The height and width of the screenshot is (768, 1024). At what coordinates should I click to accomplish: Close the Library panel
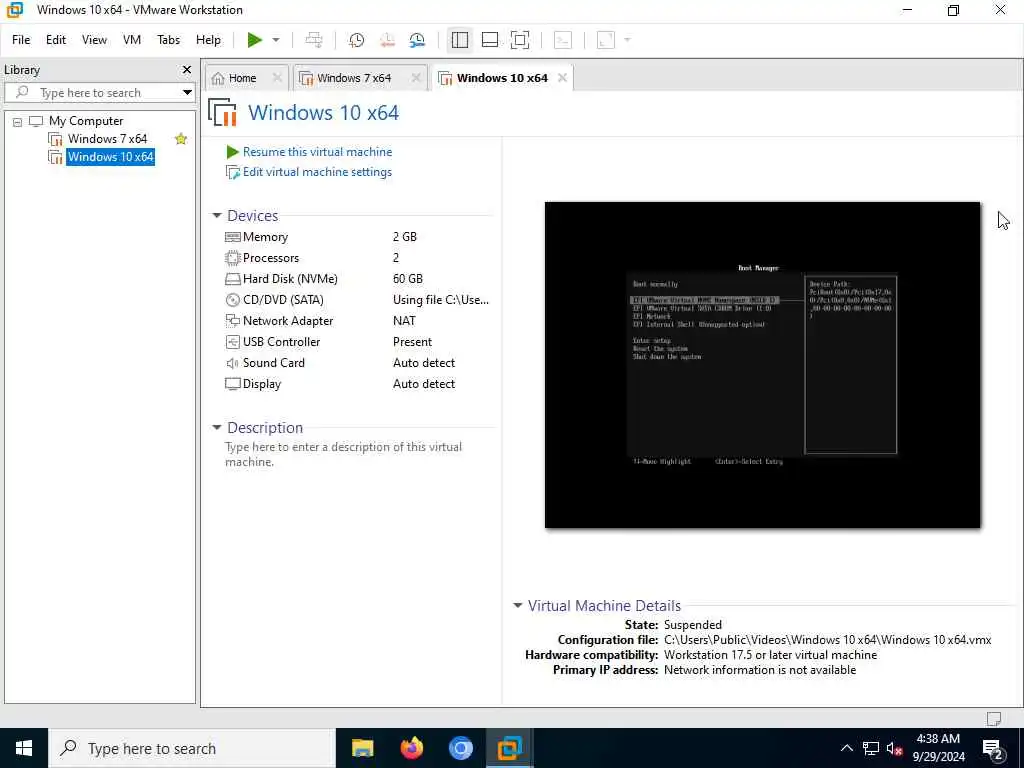point(187,70)
